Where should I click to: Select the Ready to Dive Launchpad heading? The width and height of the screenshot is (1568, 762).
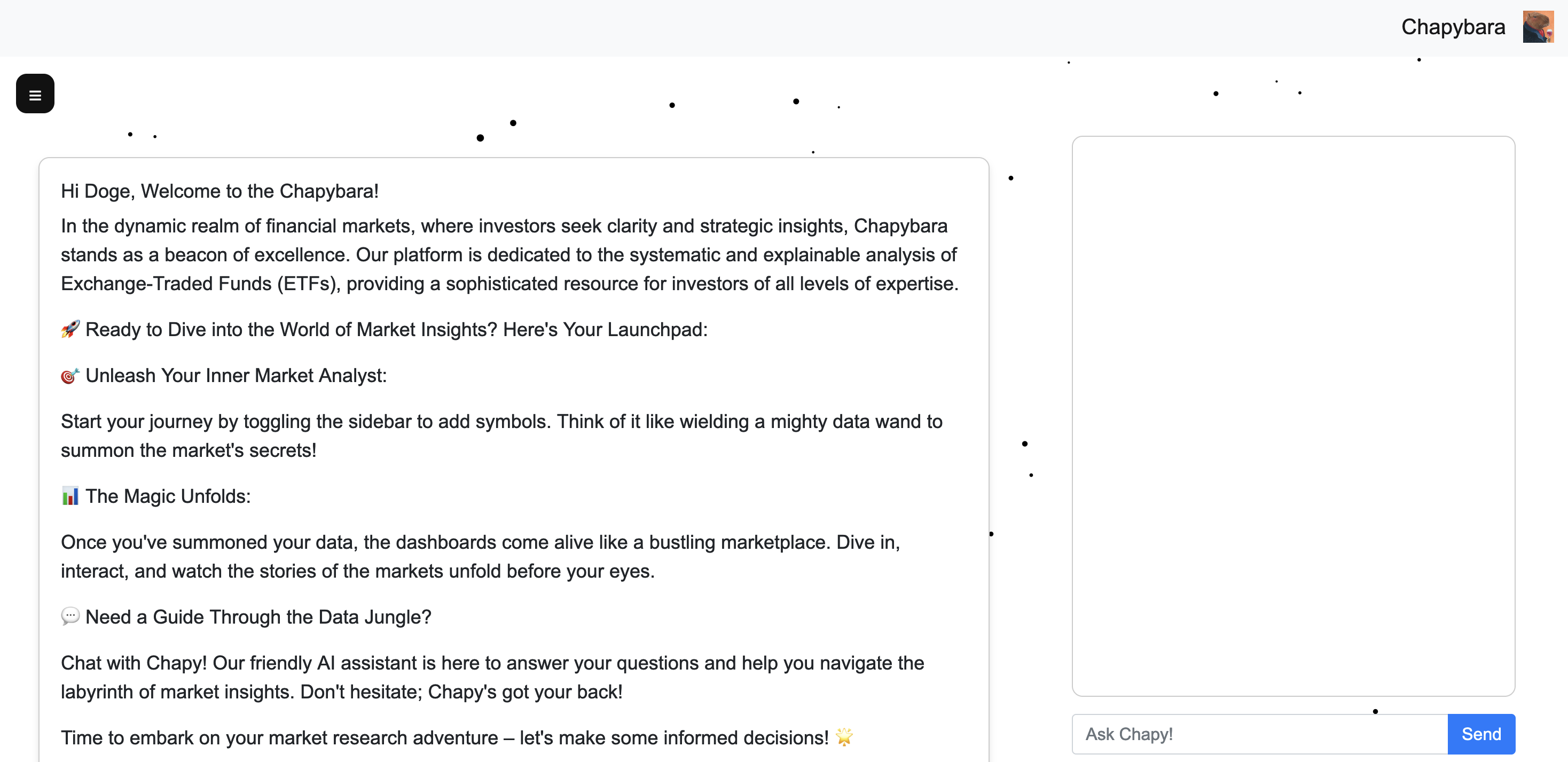(x=396, y=330)
